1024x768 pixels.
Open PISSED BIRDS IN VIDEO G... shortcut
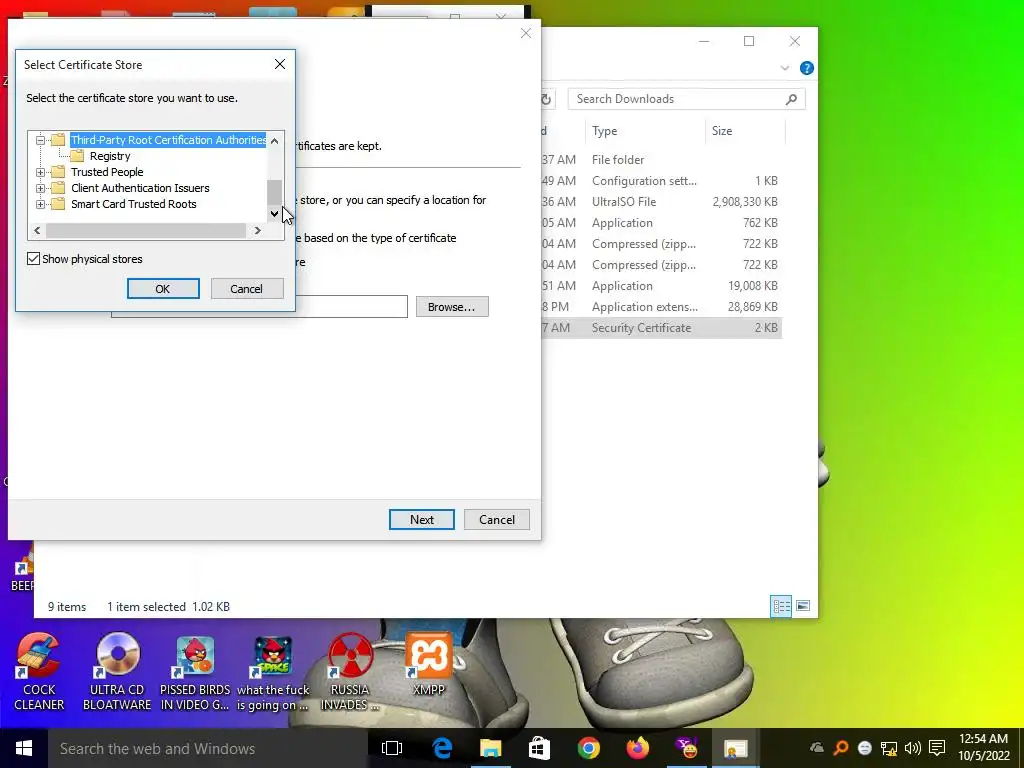195,673
